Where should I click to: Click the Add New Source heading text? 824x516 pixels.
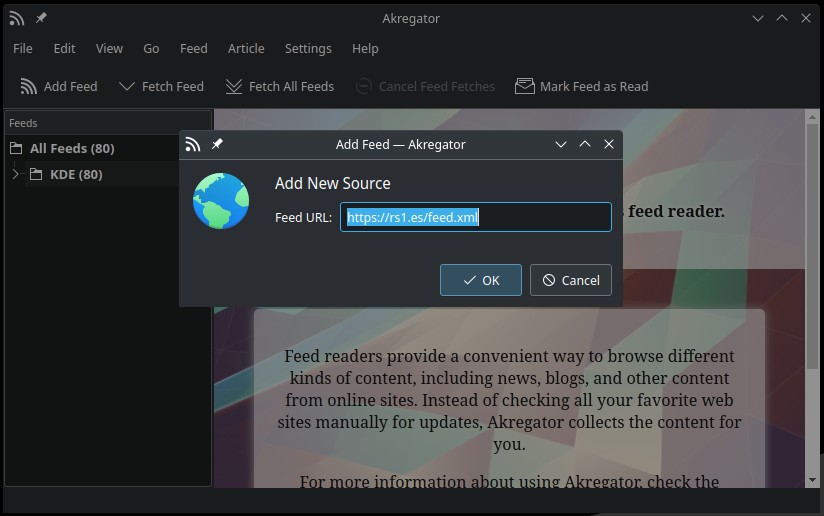tap(333, 183)
